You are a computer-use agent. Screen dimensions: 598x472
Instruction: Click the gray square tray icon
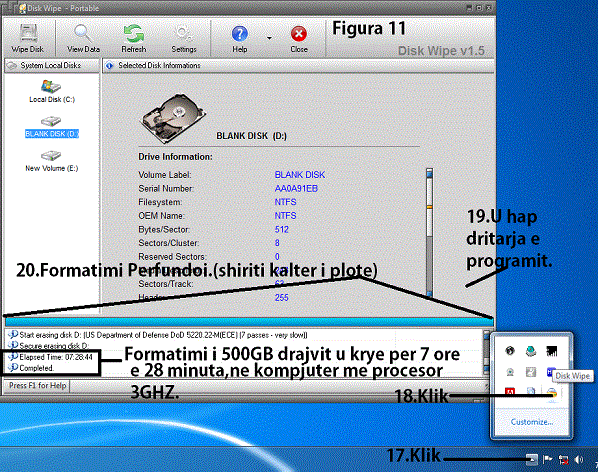[x=530, y=372]
